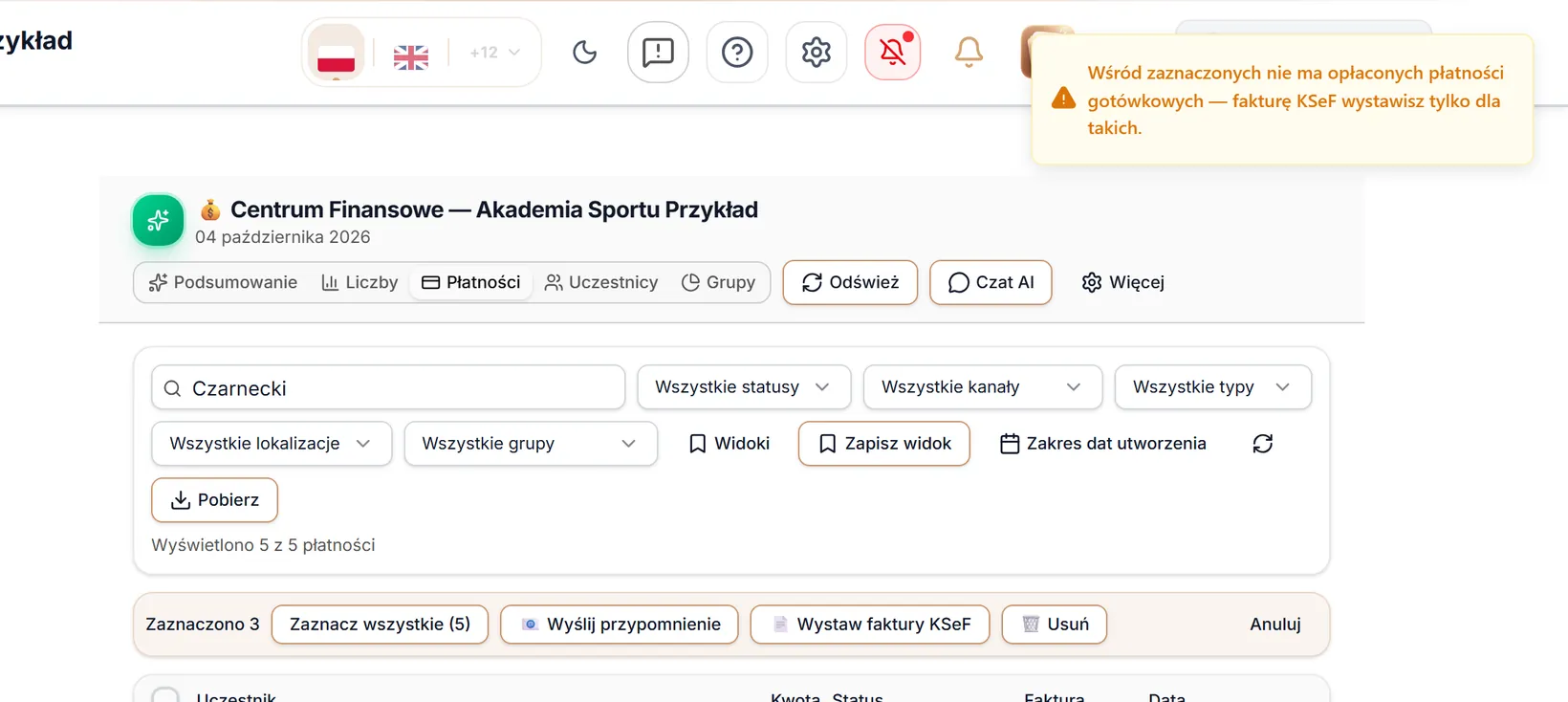
Task: Click the Pobierz download button
Action: point(215,500)
